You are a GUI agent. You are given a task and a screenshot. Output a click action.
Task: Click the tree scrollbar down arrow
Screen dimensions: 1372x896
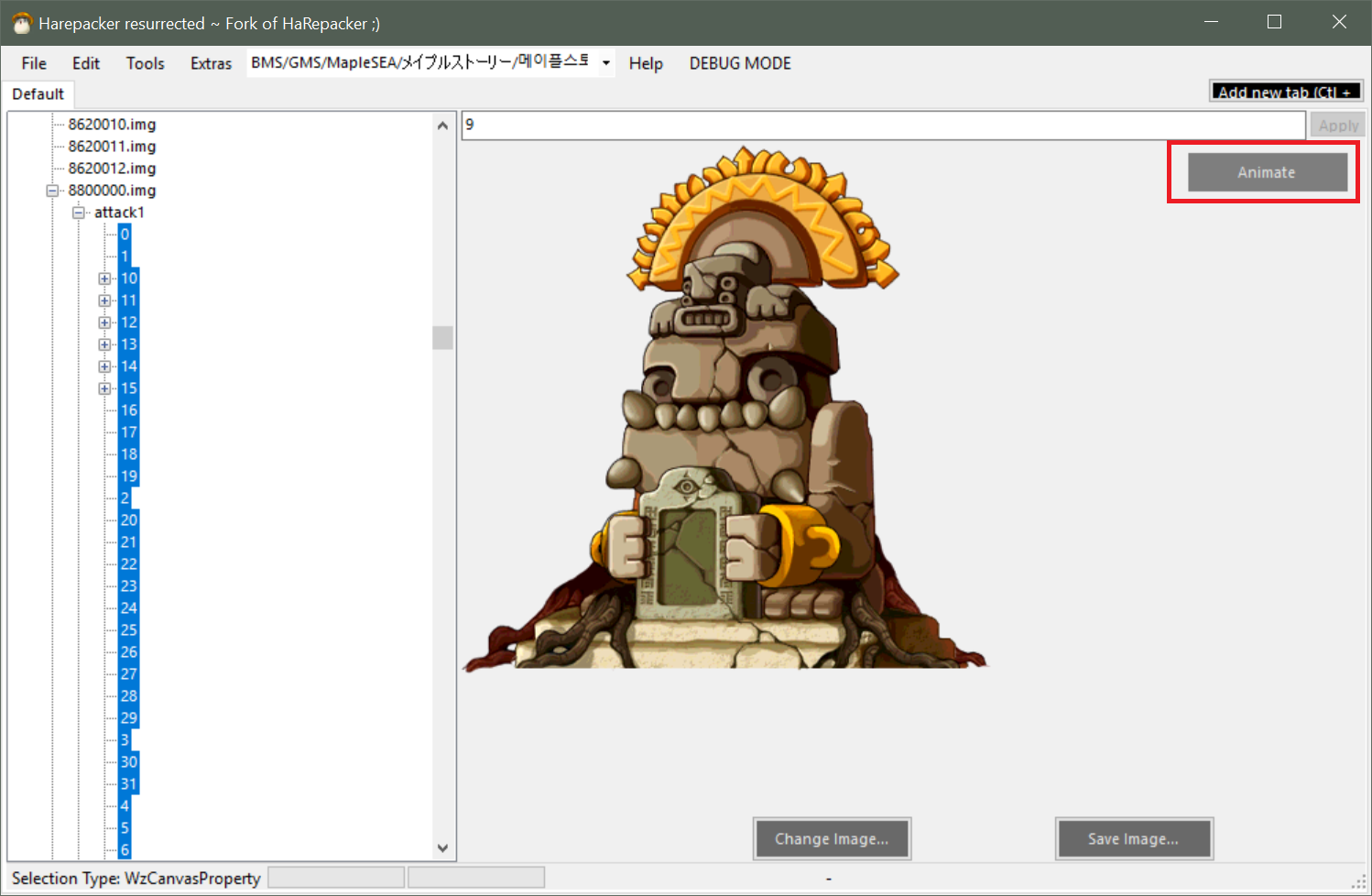[442, 848]
